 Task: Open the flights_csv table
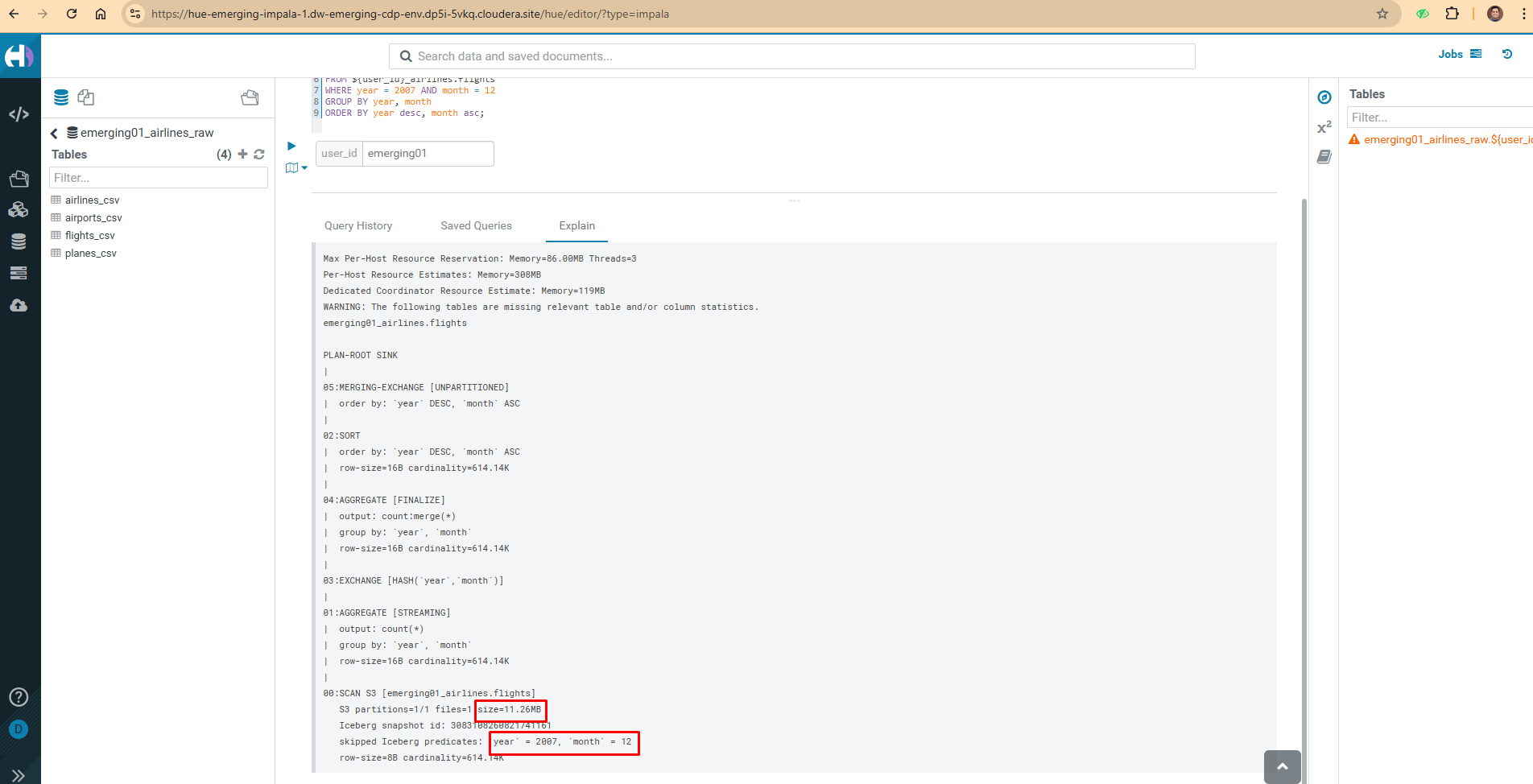point(89,235)
